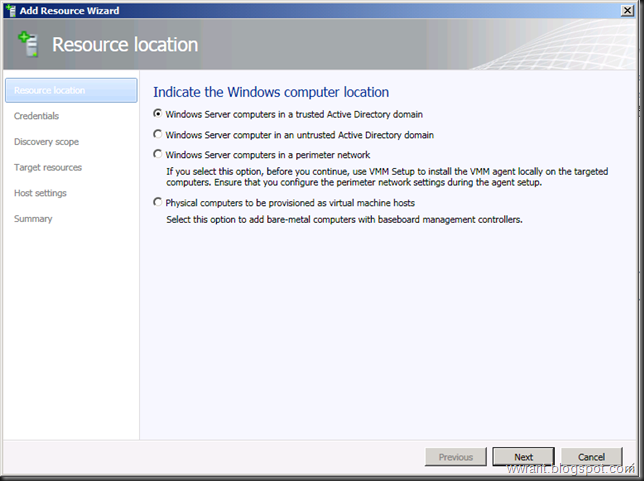
Task: Select the perimeter network radio button
Action: 157,155
